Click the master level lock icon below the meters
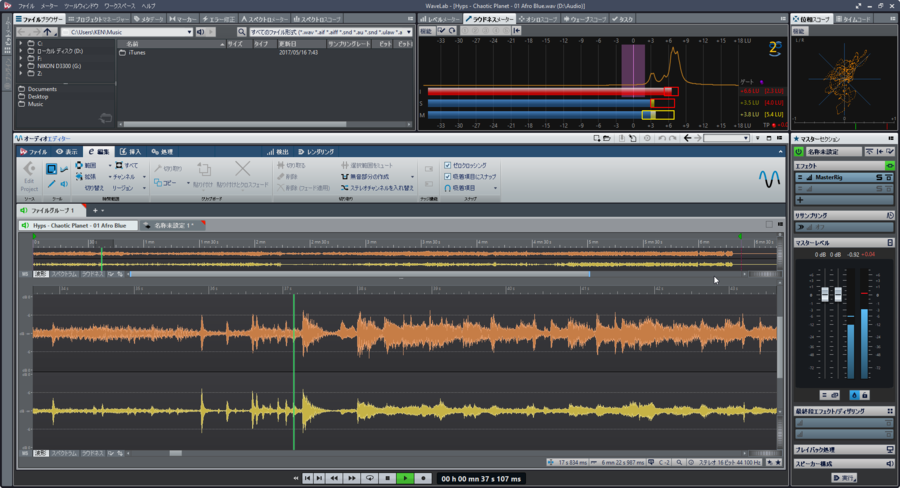 pos(864,395)
